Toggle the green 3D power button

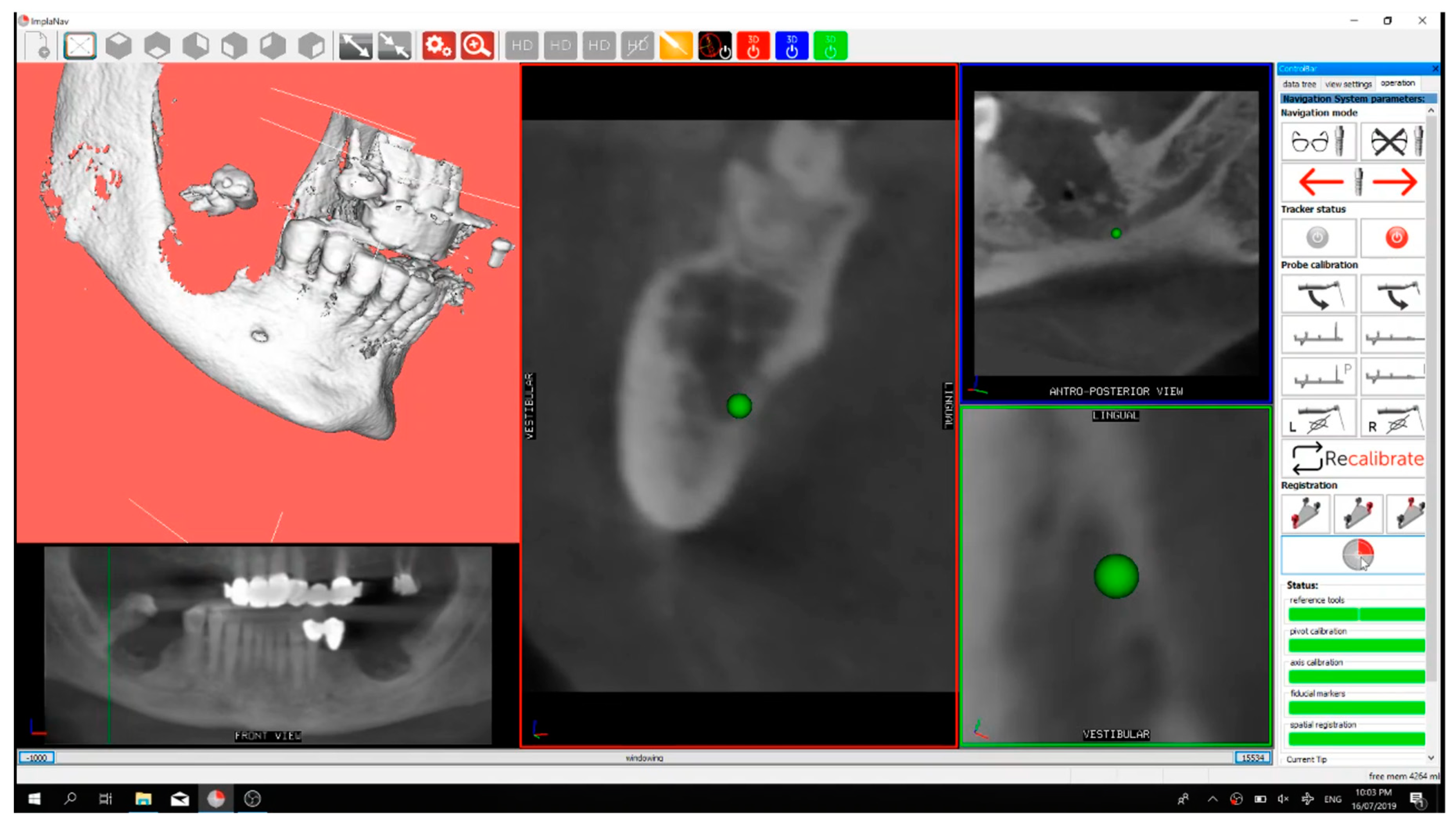(x=830, y=46)
